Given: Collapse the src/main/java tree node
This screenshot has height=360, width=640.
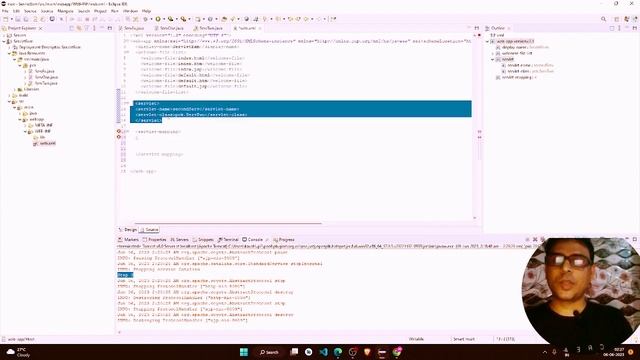Looking at the screenshot, I should (15, 60).
